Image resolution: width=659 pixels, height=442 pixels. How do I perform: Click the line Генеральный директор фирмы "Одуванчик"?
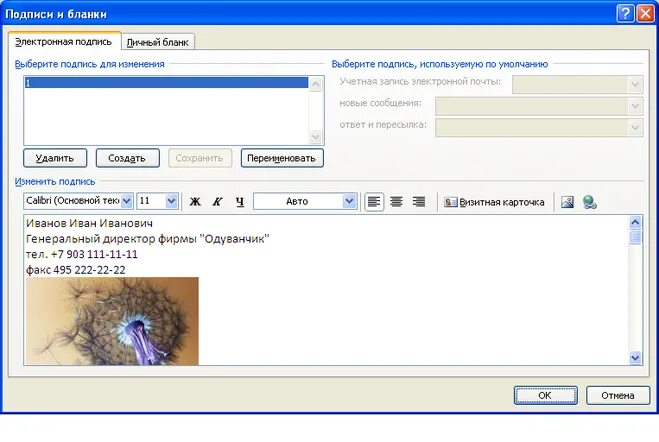pyautogui.click(x=148, y=239)
